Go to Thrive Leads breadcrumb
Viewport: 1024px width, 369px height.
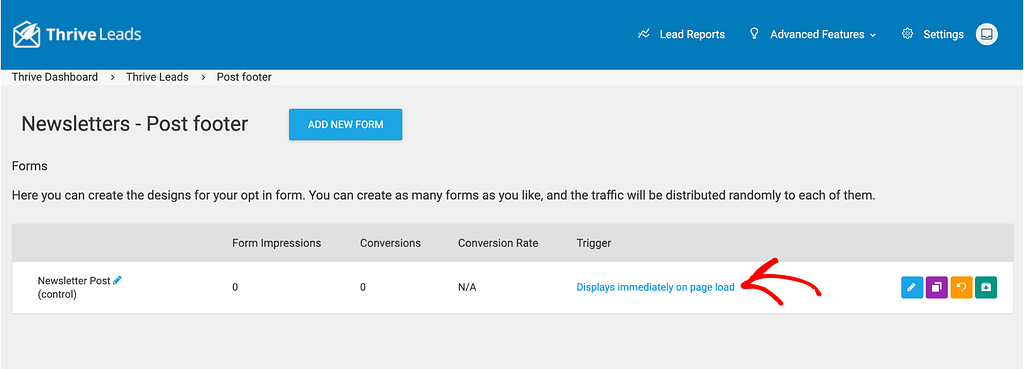157,77
